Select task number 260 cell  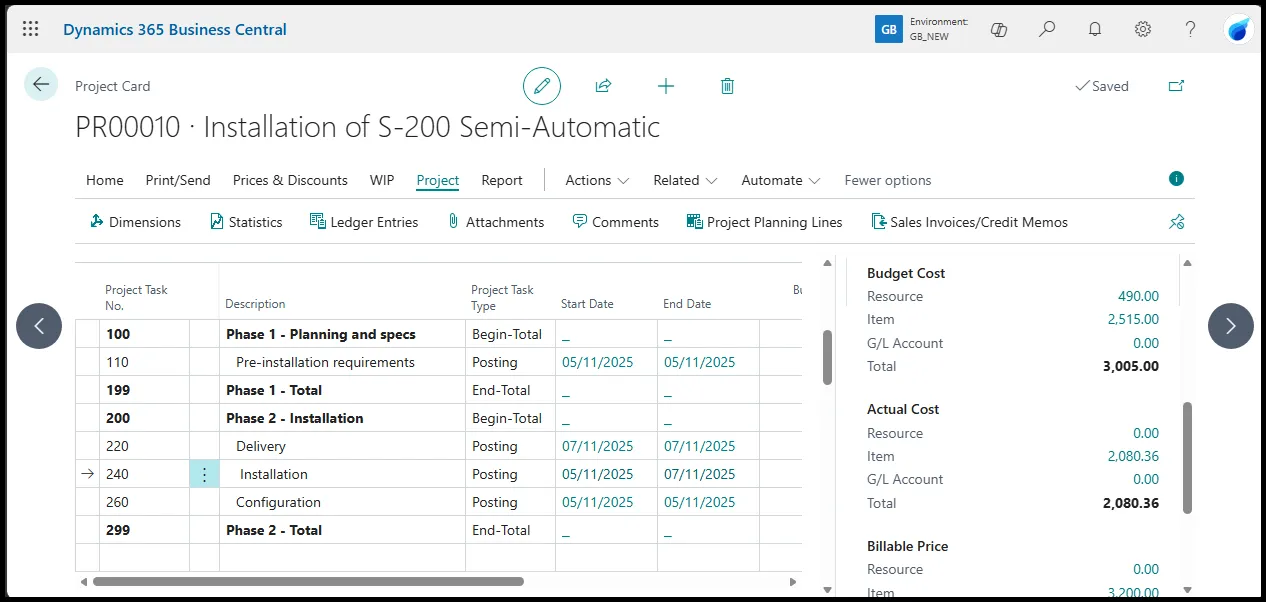point(145,502)
